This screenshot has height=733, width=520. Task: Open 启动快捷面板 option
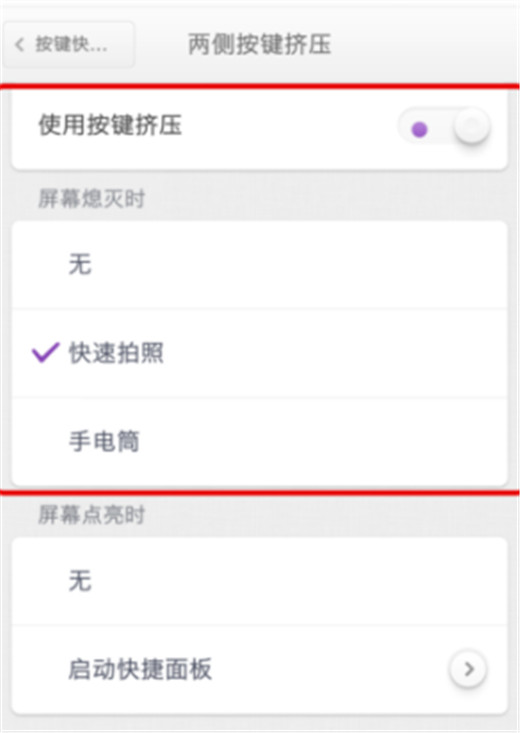coord(260,669)
